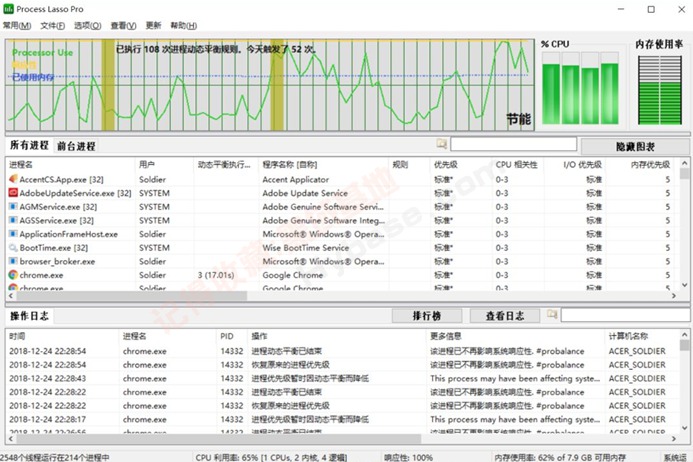
Task: Click the % CPU core bars meter
Action: point(580,88)
